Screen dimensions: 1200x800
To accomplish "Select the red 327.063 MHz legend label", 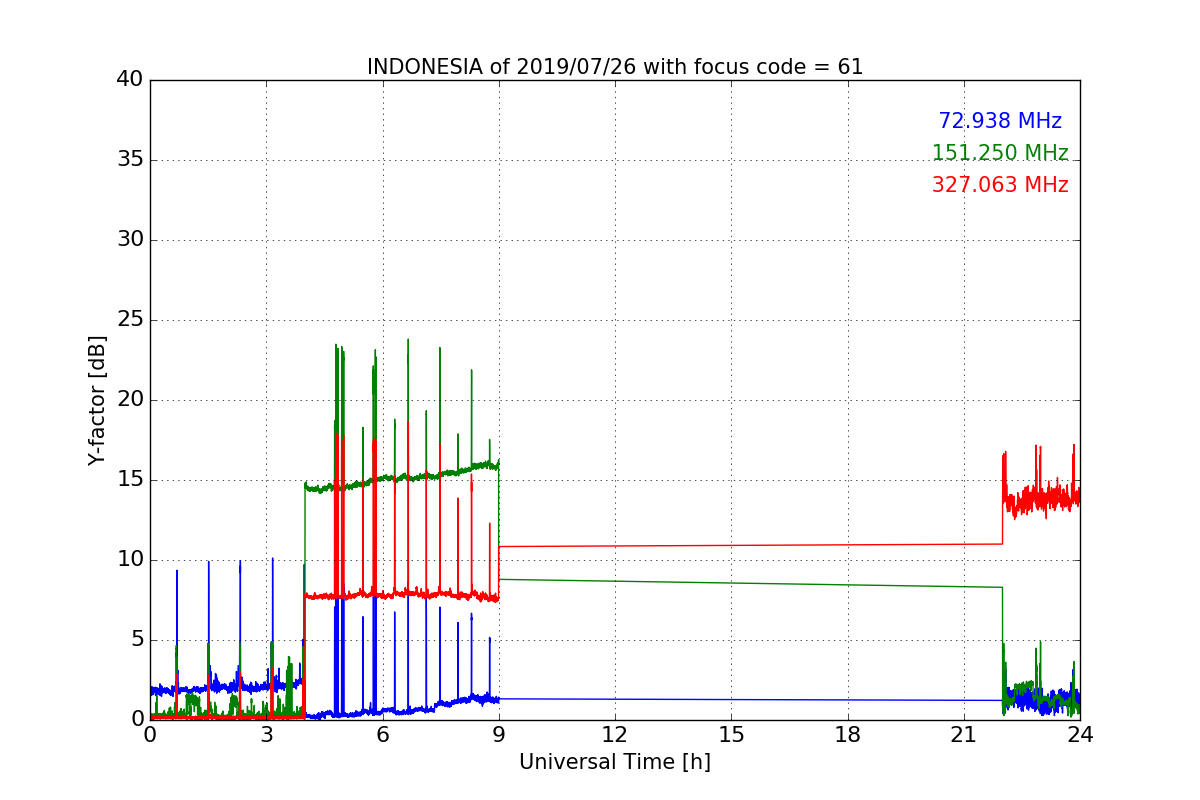I will 1000,185.
